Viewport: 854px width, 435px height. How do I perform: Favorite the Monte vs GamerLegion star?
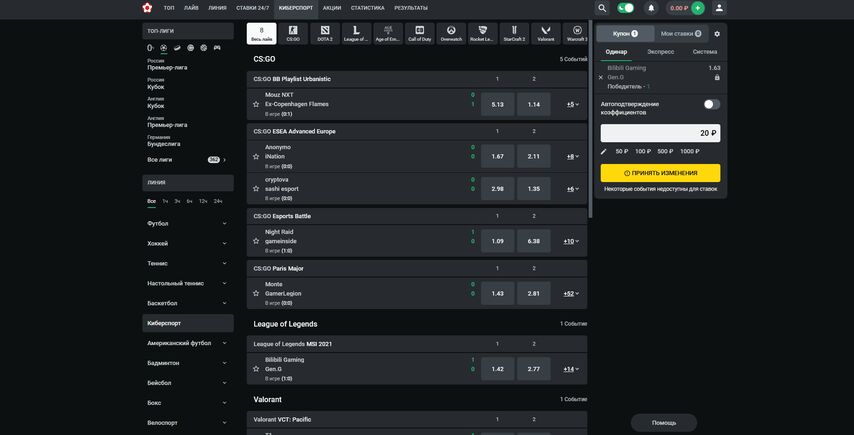pyautogui.click(x=256, y=293)
